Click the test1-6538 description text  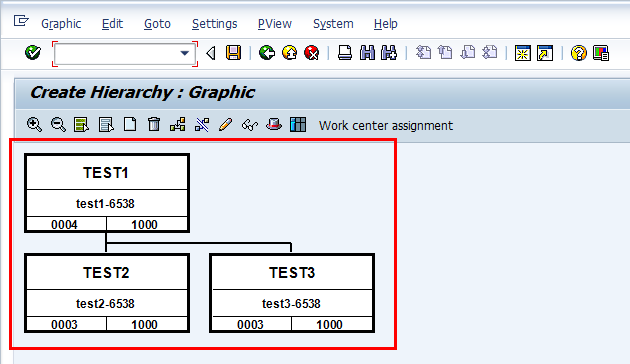(105, 204)
